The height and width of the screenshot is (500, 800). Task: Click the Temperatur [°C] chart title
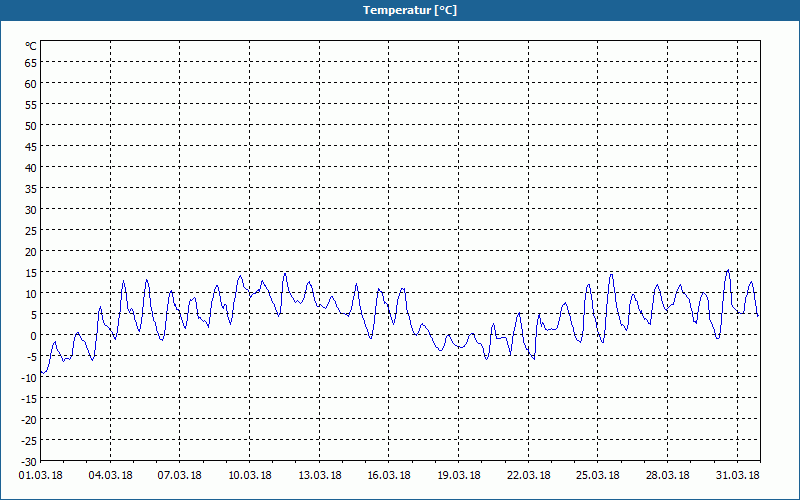tap(410, 10)
